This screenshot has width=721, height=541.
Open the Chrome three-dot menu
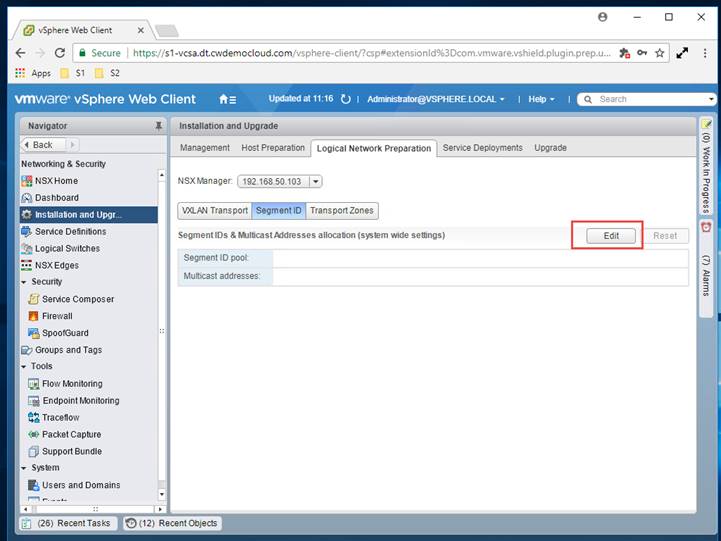pos(705,53)
